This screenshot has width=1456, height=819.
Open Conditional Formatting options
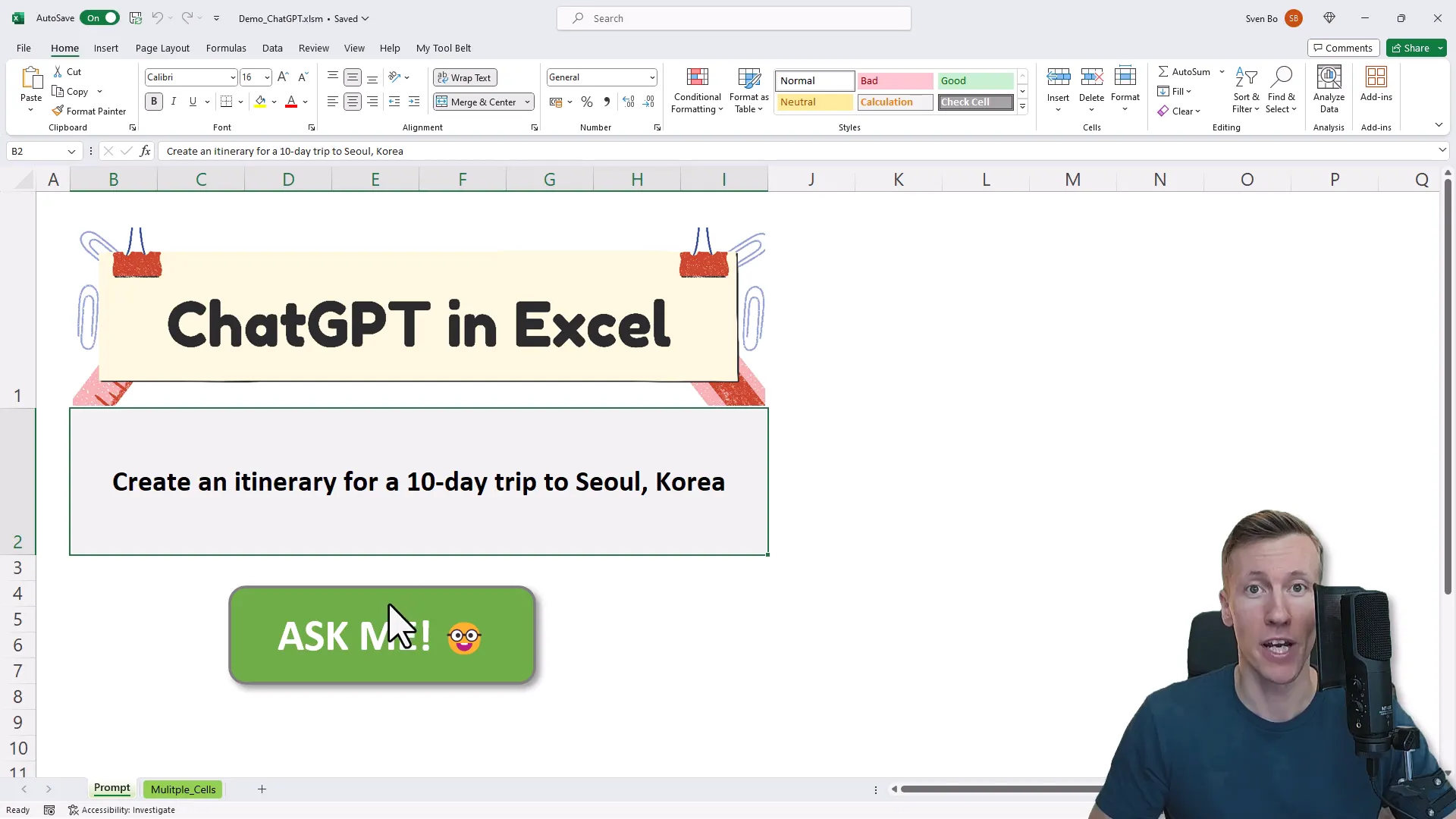(697, 89)
